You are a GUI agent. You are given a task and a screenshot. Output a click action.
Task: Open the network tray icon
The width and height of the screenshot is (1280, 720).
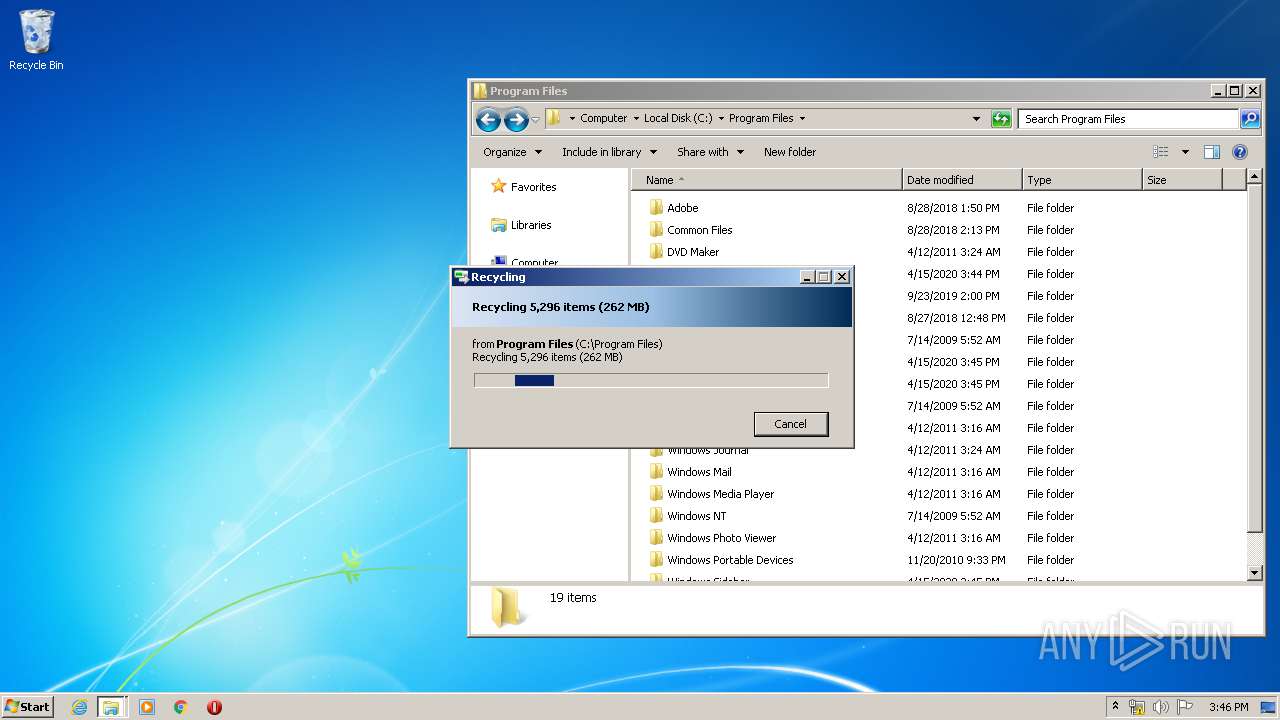coord(1137,707)
